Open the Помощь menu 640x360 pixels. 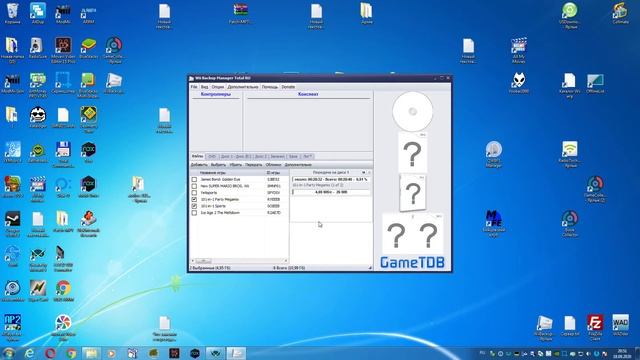click(269, 87)
